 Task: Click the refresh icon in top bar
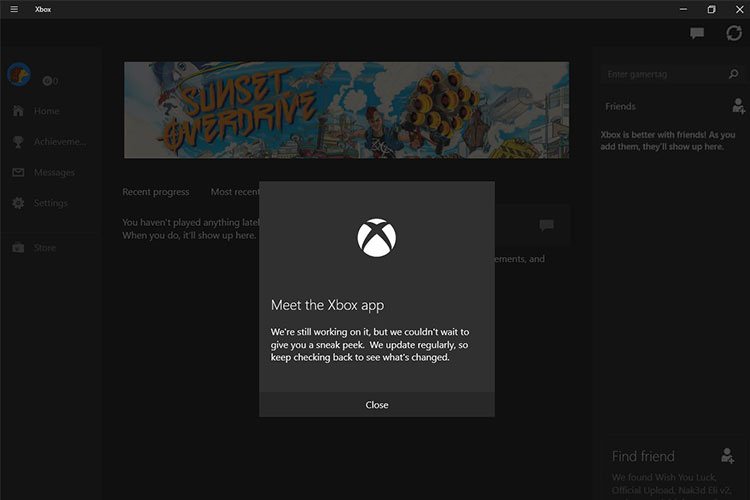[x=734, y=33]
